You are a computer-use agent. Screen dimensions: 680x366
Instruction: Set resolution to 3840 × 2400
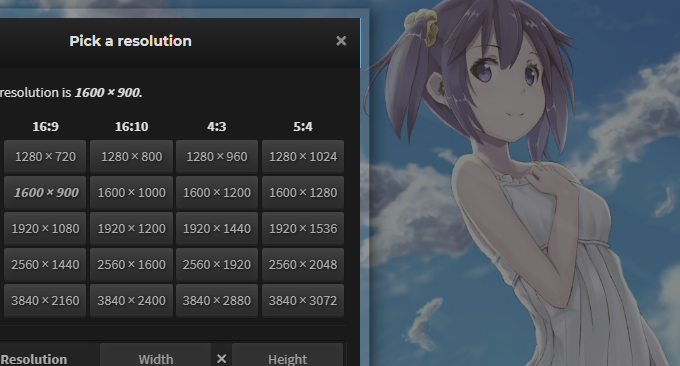click(131, 301)
